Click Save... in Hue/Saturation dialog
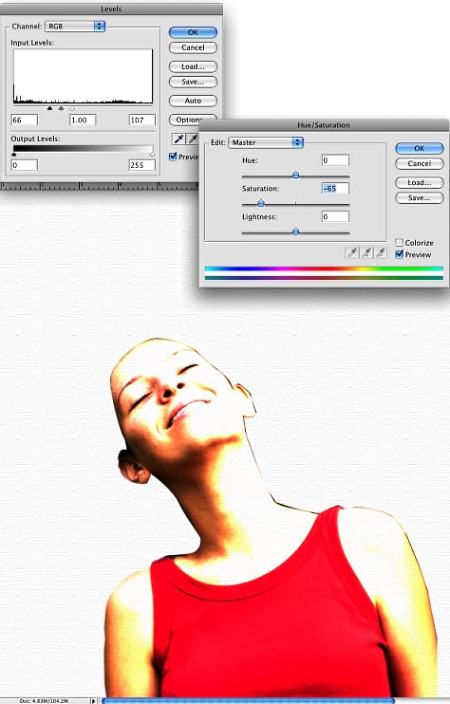Image resolution: width=450 pixels, height=704 pixels. click(x=419, y=198)
